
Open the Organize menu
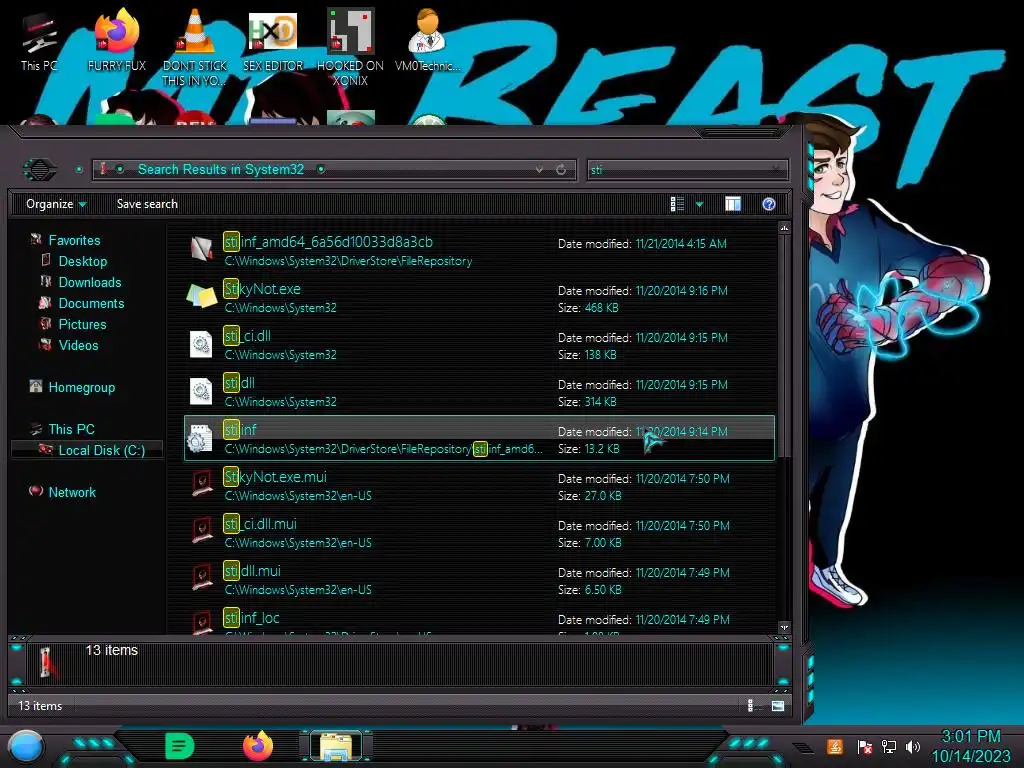tap(56, 204)
